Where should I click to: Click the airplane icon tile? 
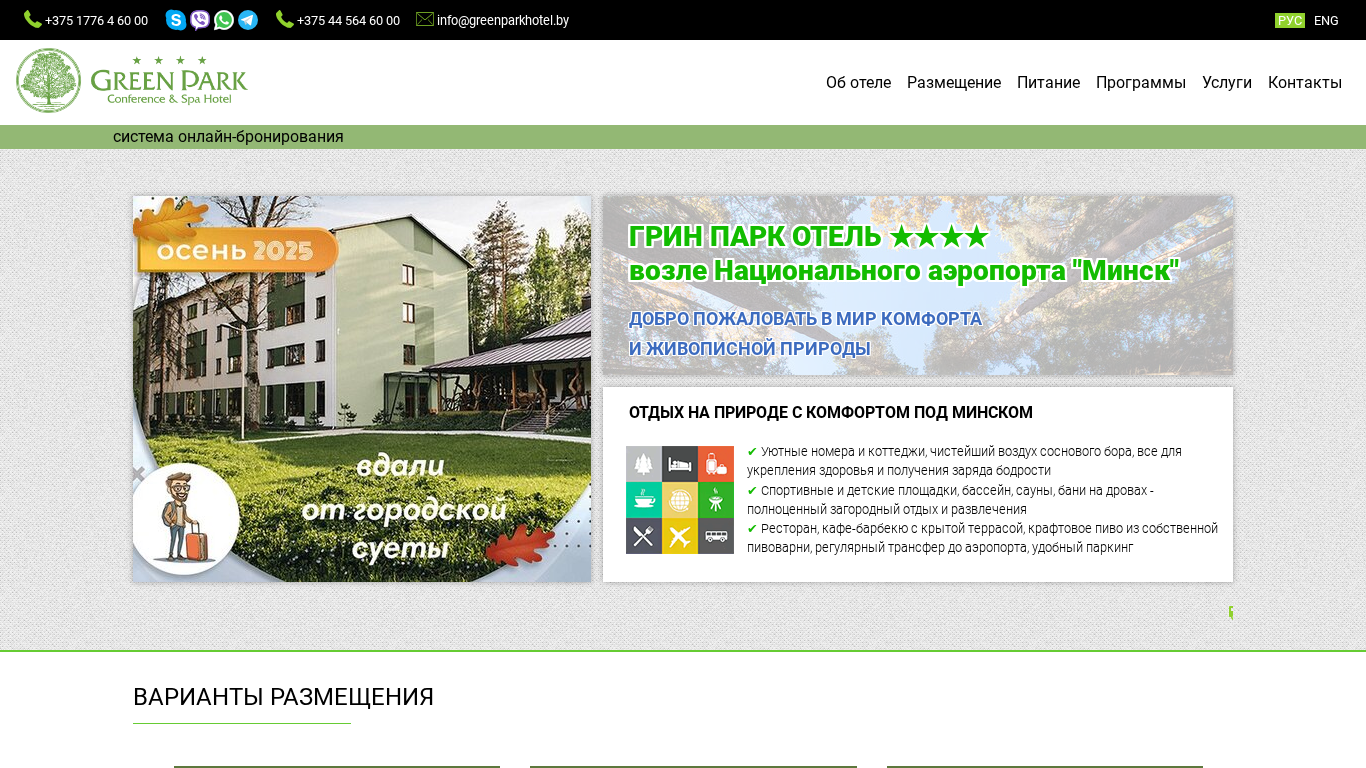tap(680, 536)
